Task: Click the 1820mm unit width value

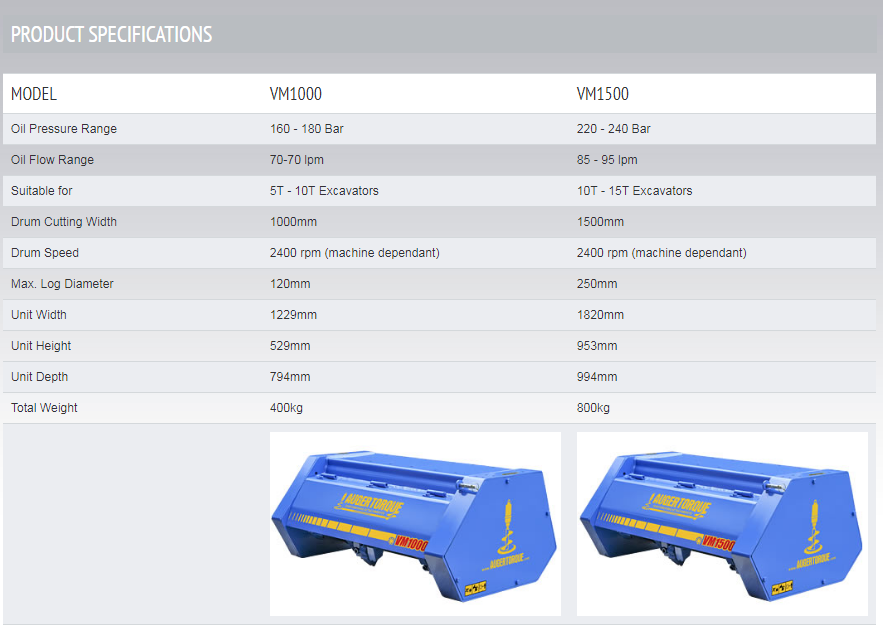Action: pos(600,315)
